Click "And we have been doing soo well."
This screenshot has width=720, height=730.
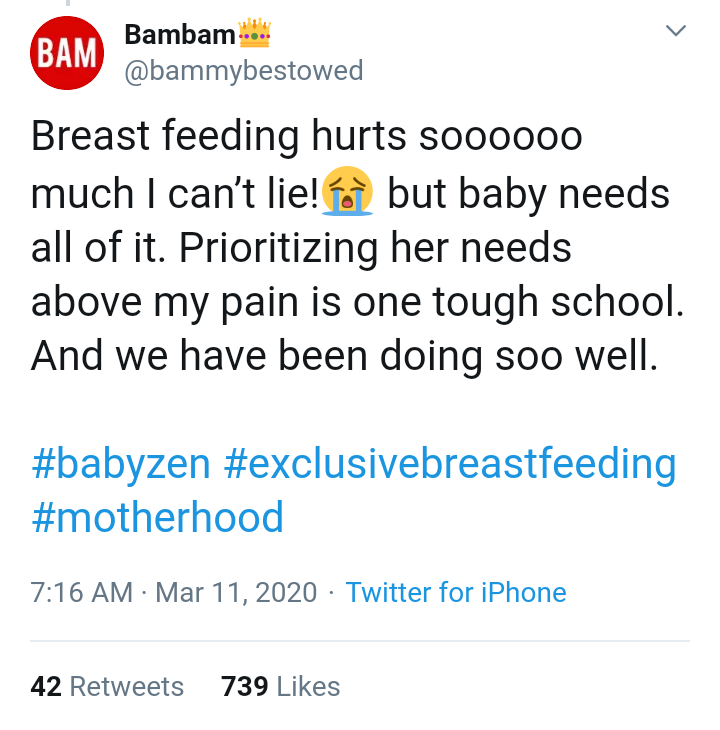[345, 355]
